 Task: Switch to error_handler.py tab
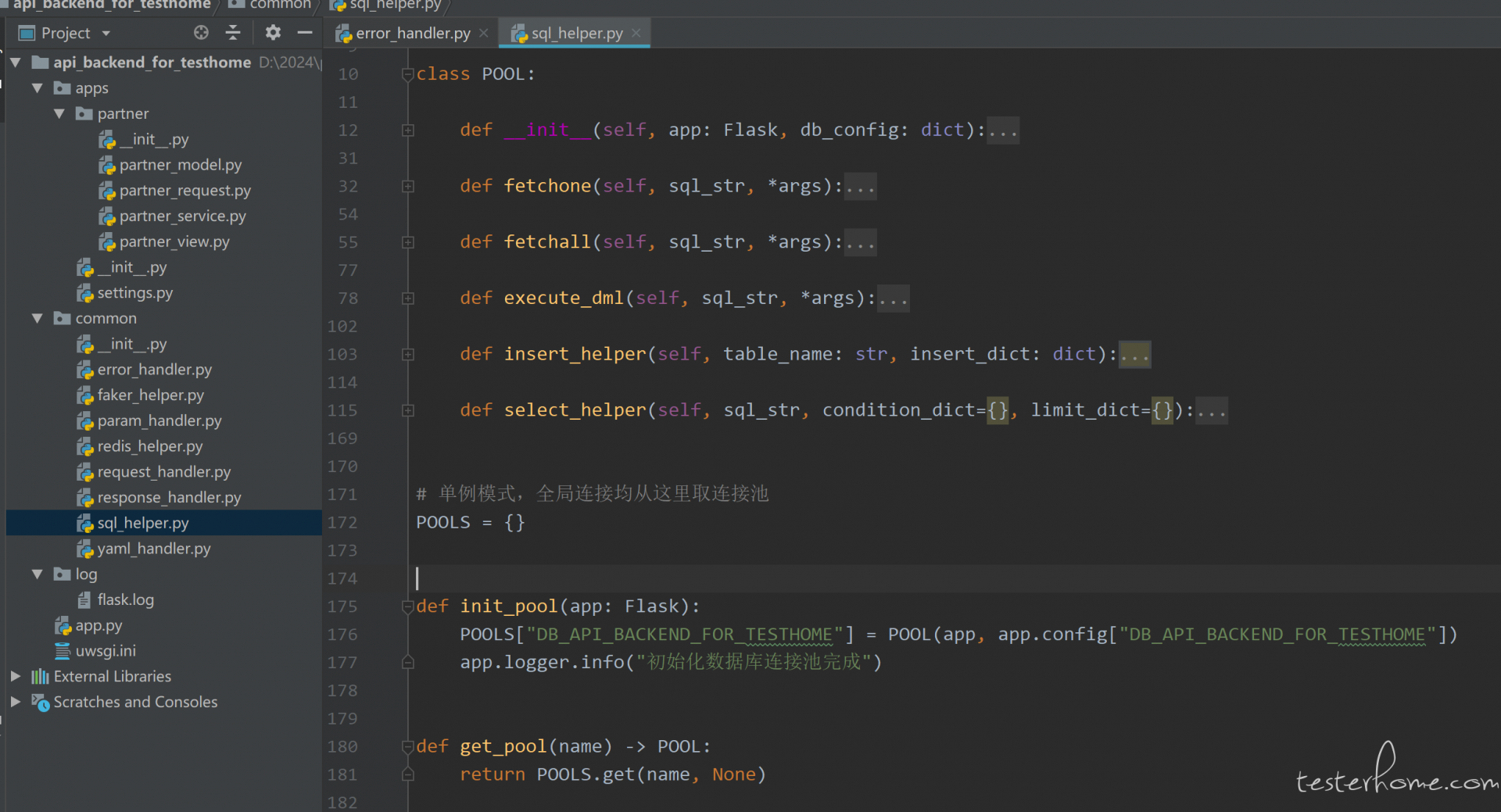click(x=413, y=33)
